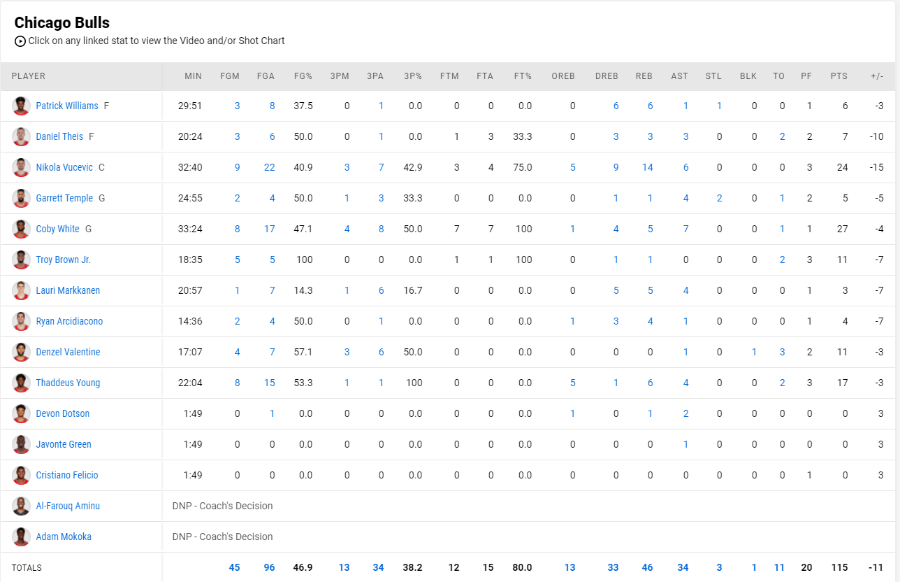Click the FG% column header
Image resolution: width=900 pixels, height=582 pixels.
pos(303,76)
